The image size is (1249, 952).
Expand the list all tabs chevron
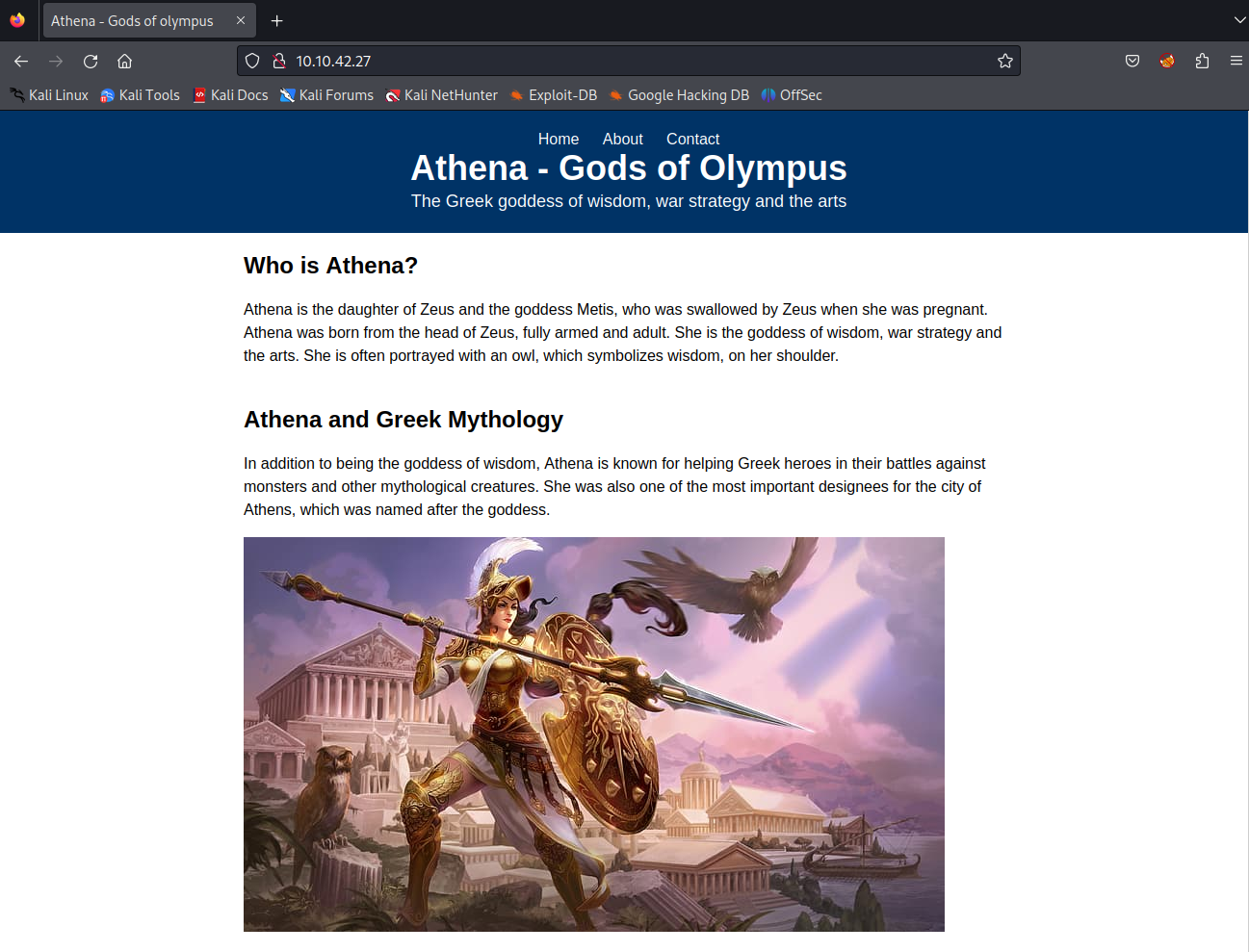click(1239, 20)
